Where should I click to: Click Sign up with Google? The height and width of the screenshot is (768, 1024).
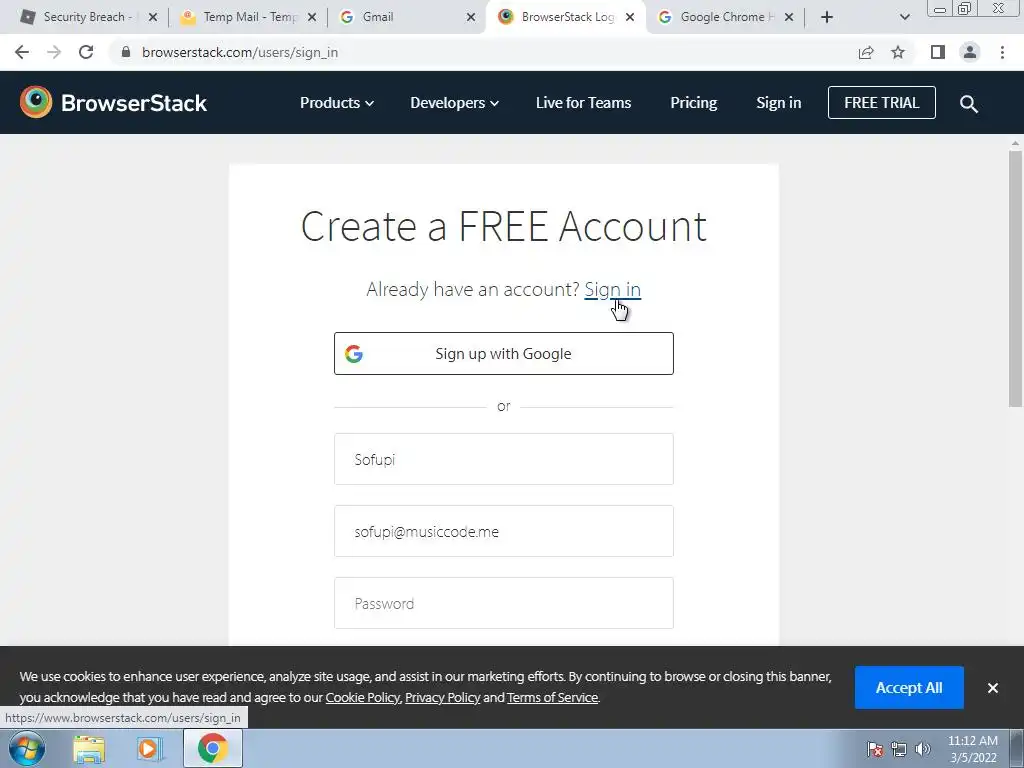point(504,353)
